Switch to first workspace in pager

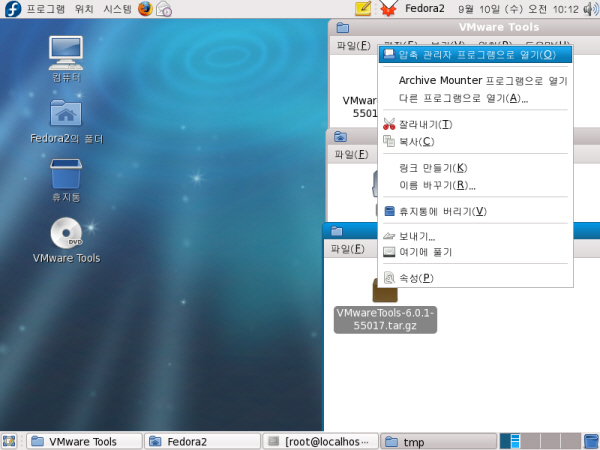click(x=510, y=441)
